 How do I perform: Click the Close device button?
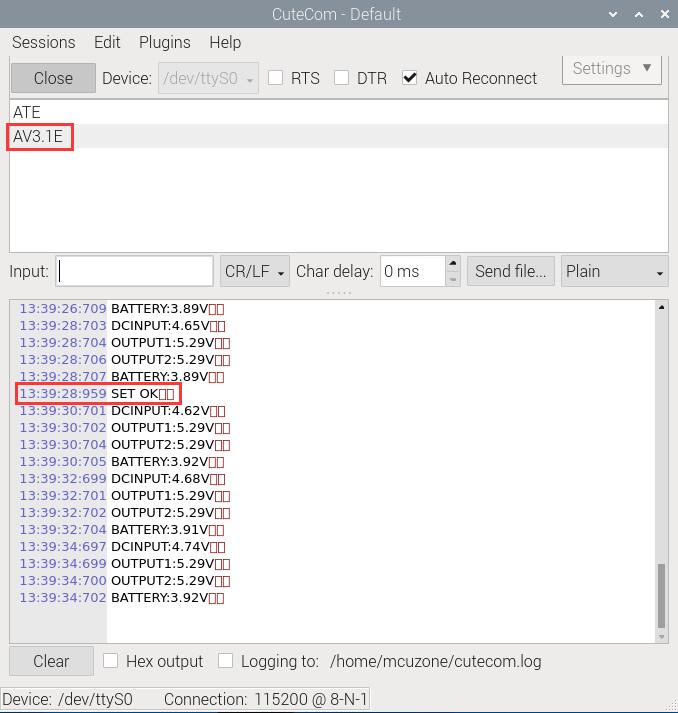coord(53,78)
